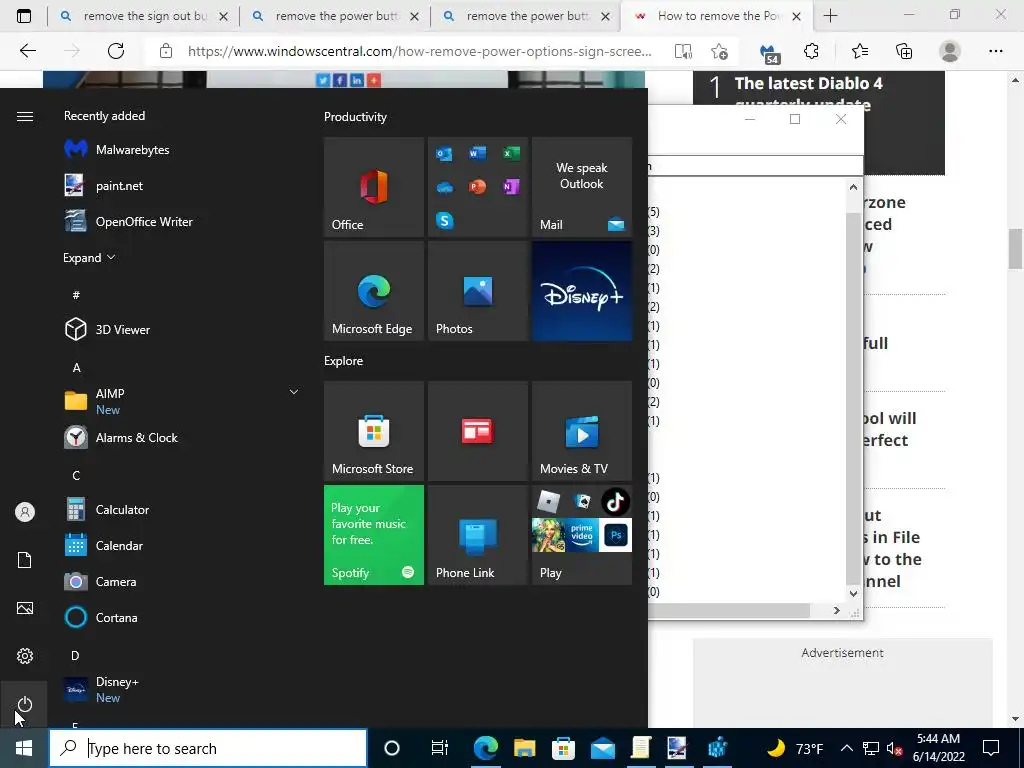1024x768 pixels.
Task: Click the muted volume tray icon
Action: tap(895, 748)
